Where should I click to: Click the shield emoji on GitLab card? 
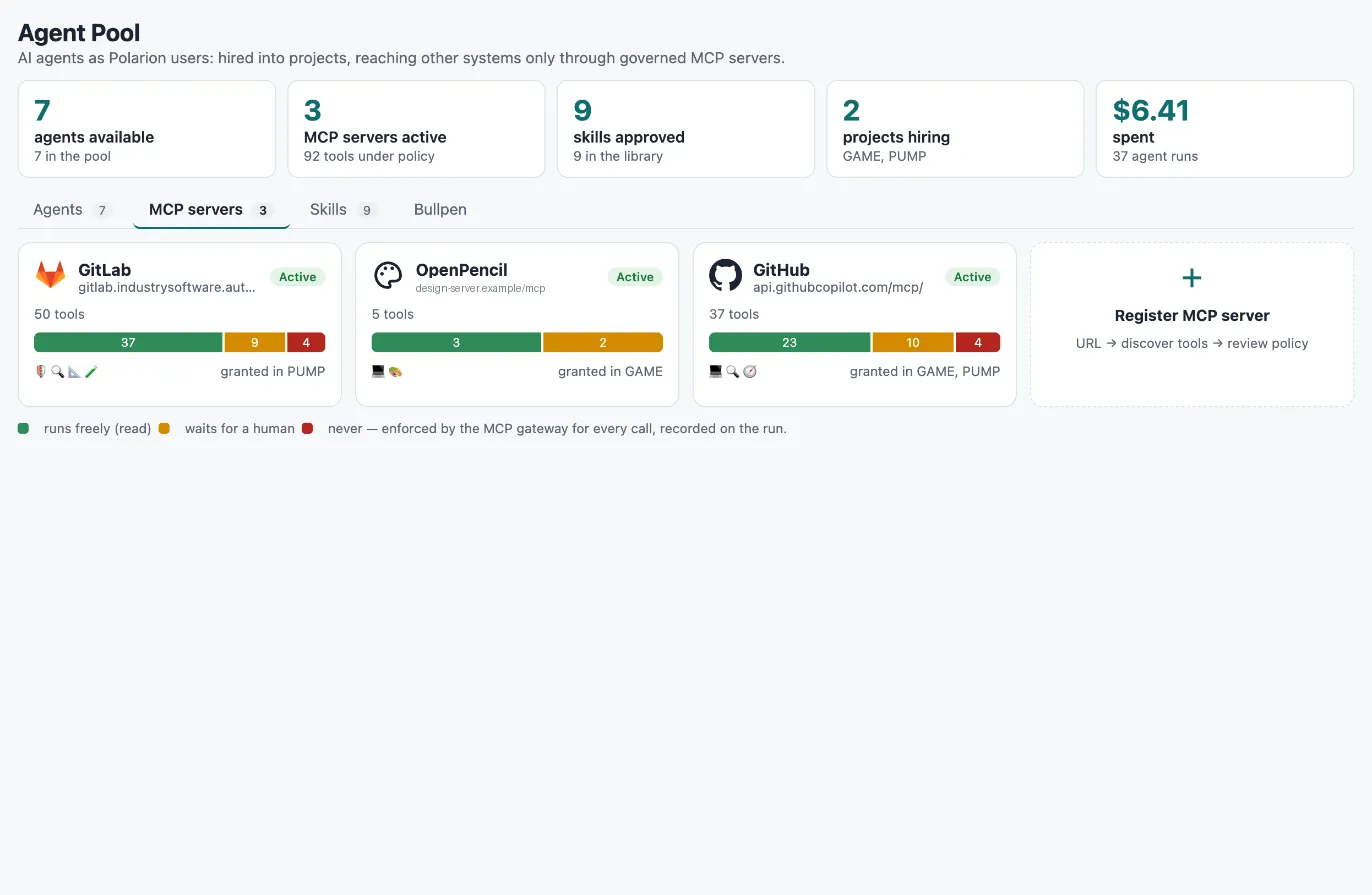(x=41, y=371)
